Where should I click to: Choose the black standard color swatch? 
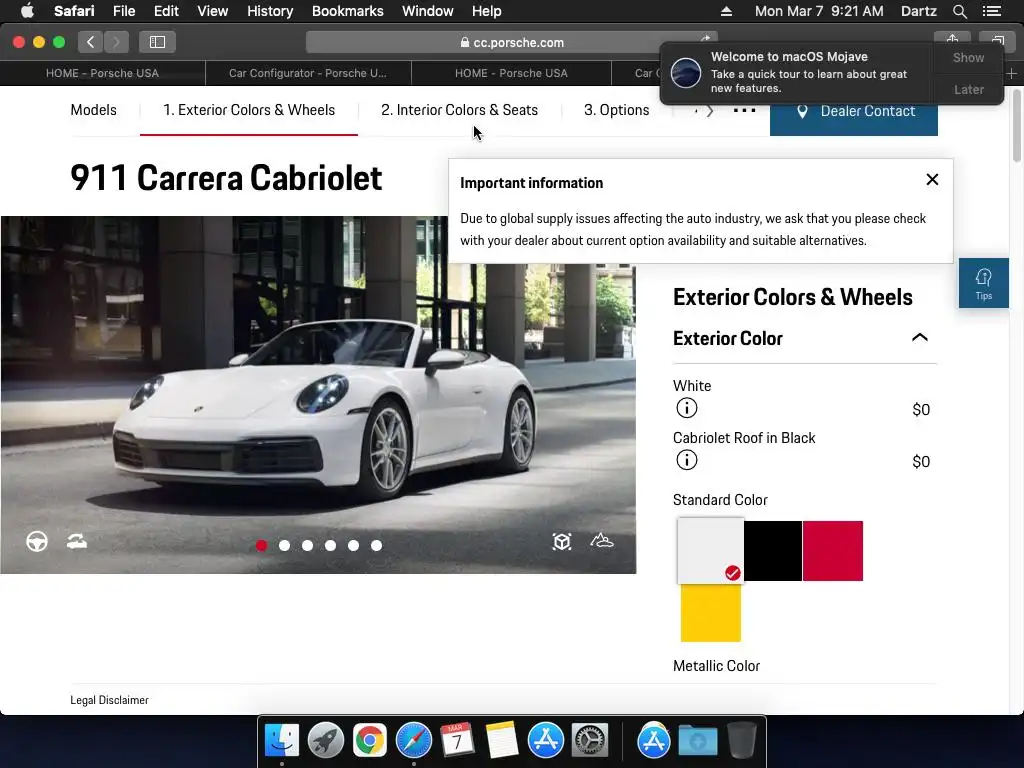(773, 551)
